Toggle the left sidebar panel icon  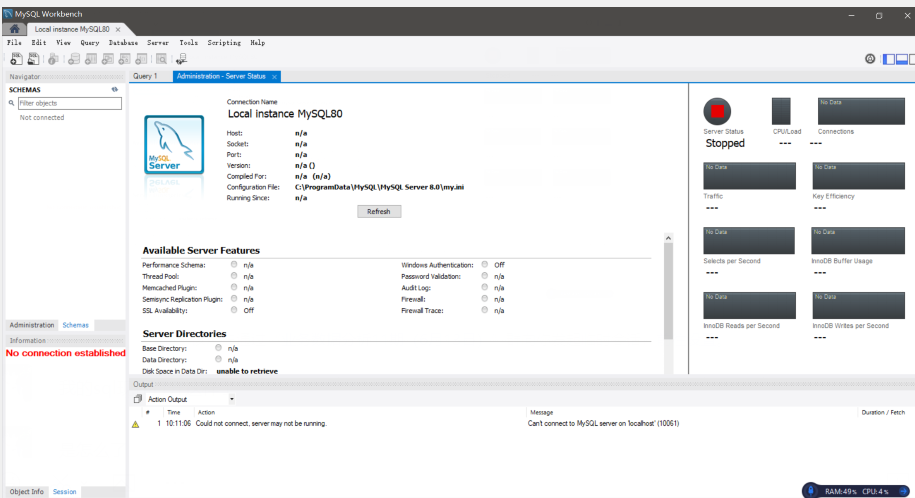[889, 59]
